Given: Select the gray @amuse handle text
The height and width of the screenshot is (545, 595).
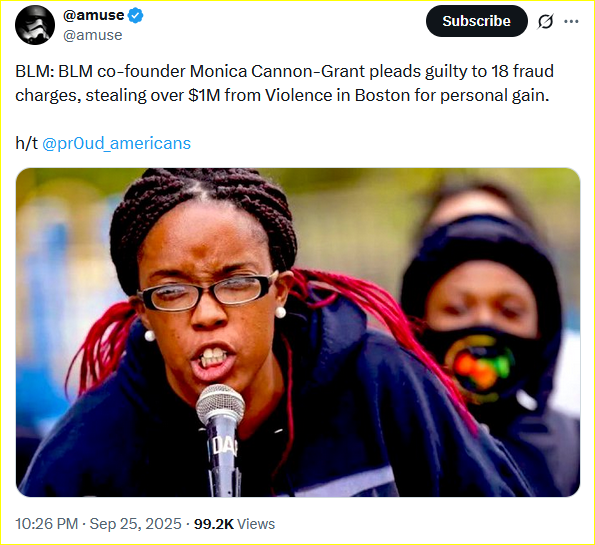Looking at the screenshot, I should click(93, 35).
